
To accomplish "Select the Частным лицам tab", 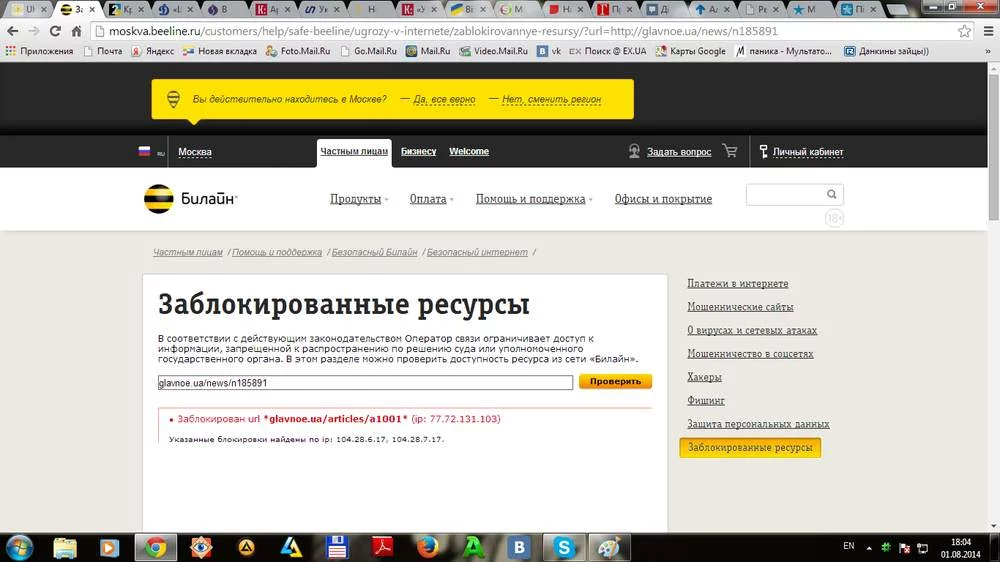I will (x=353, y=152).
